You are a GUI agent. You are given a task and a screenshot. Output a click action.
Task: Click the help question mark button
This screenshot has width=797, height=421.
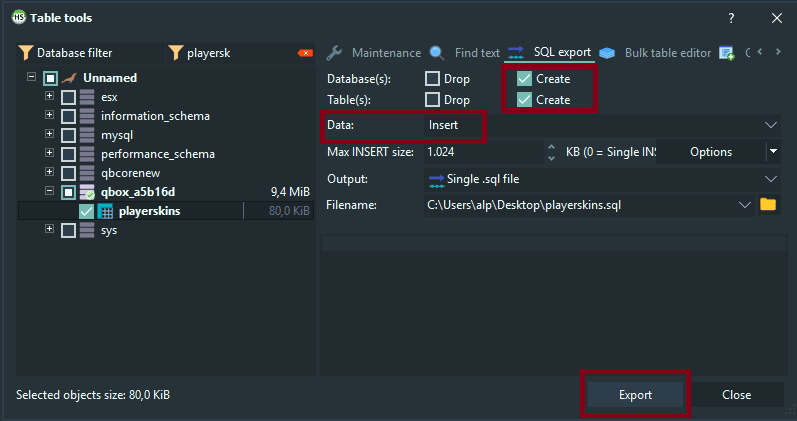click(731, 18)
